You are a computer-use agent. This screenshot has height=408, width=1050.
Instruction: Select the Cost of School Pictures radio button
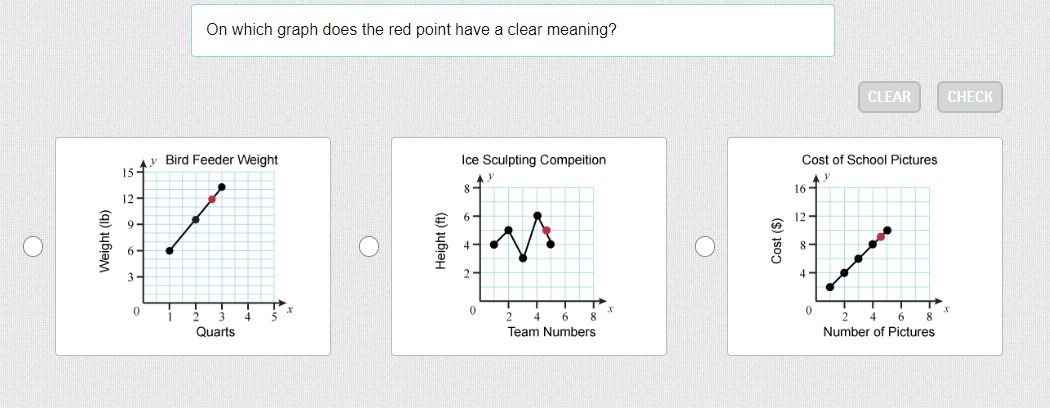[704, 247]
